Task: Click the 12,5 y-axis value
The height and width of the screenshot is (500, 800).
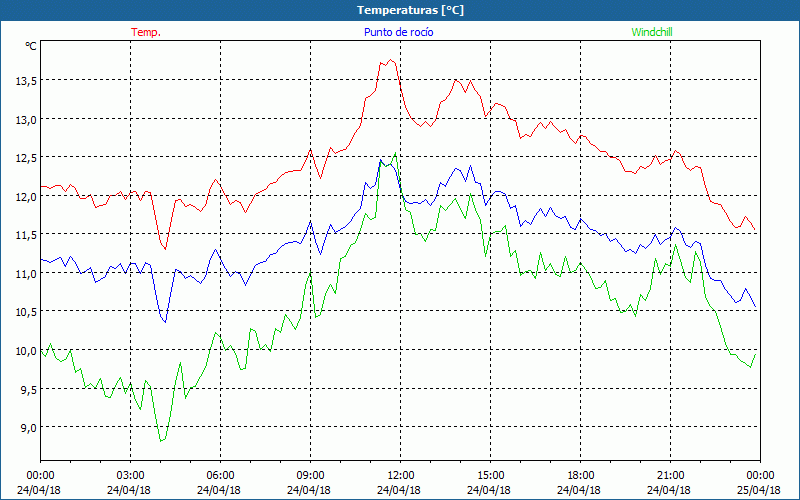Action: click(26, 158)
